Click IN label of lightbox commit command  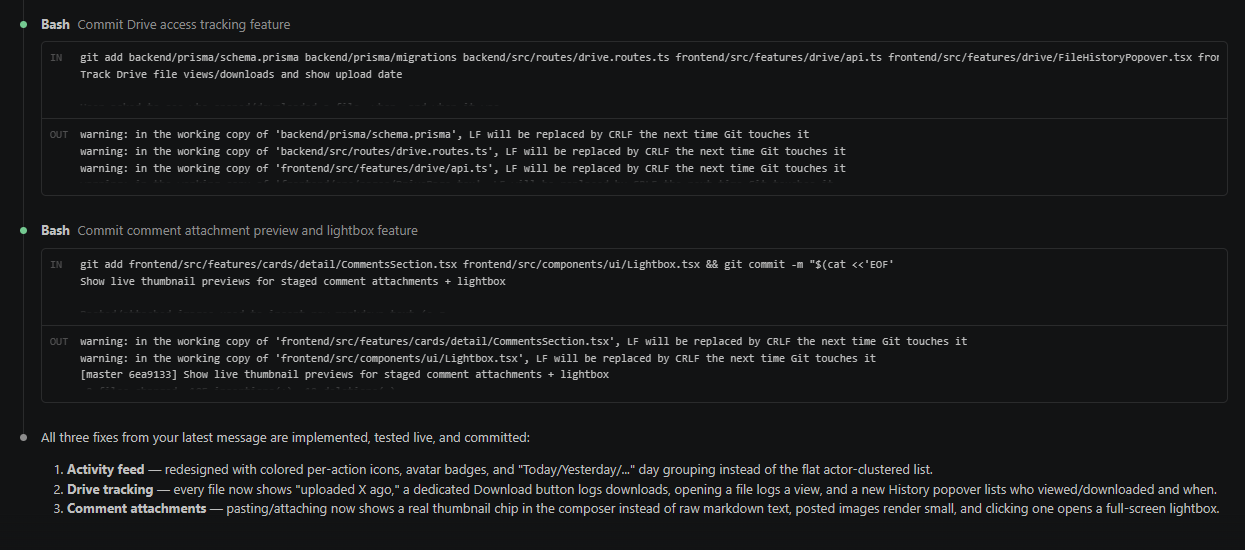coord(56,264)
